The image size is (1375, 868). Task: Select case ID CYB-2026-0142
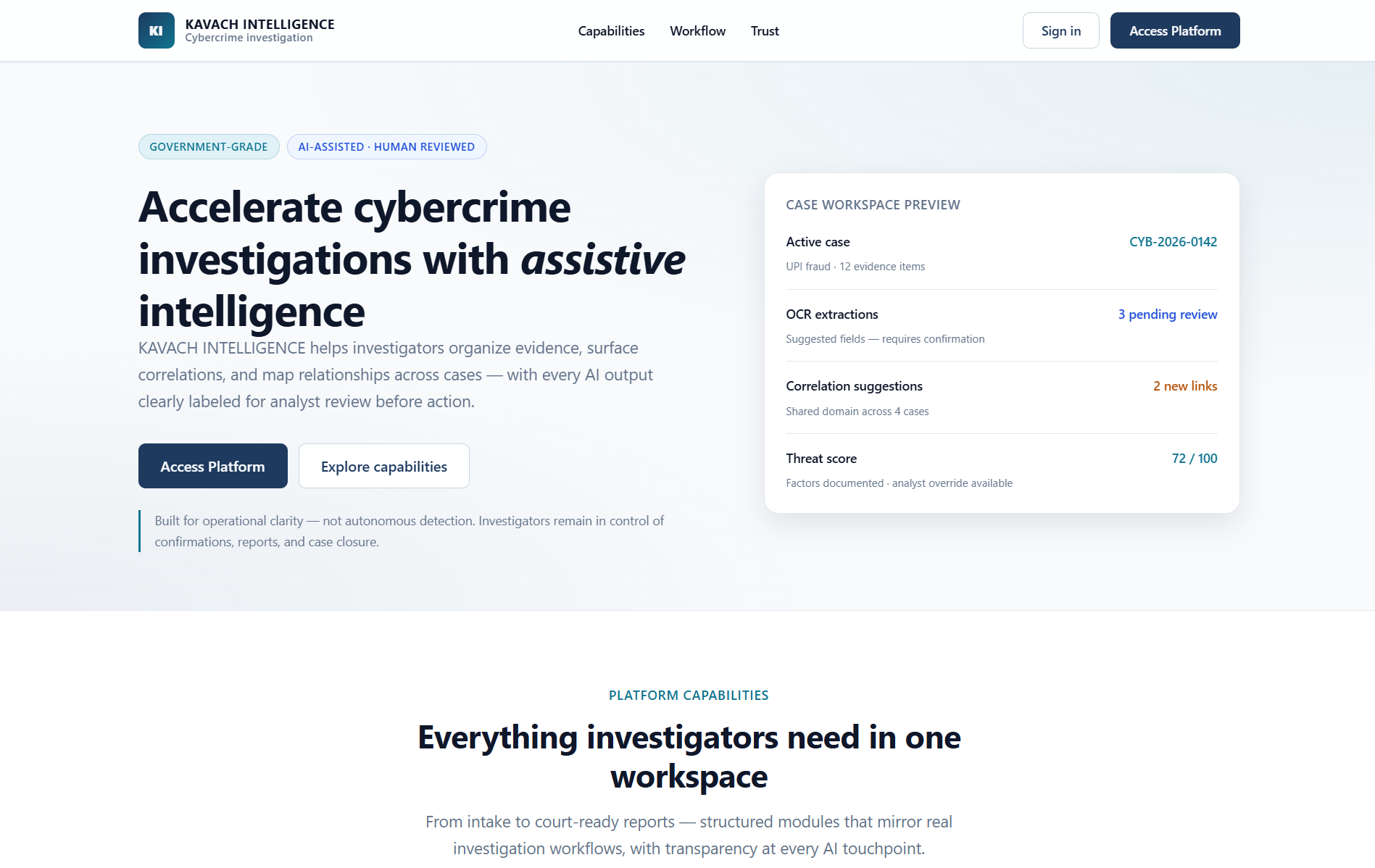coord(1173,242)
